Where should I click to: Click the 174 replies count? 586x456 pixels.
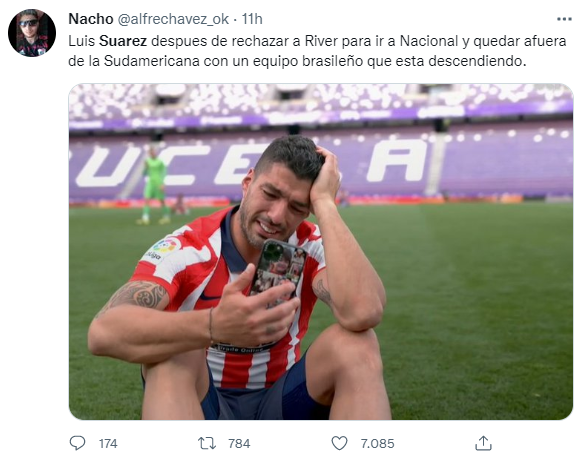tap(108, 444)
